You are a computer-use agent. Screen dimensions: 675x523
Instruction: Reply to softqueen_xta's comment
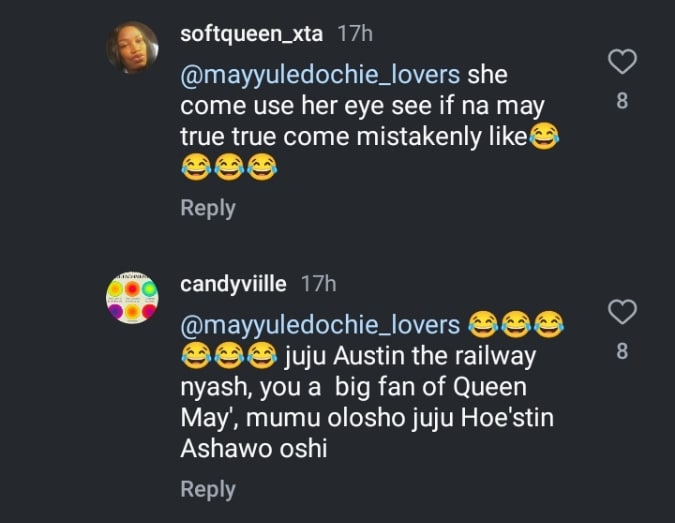pyautogui.click(x=207, y=208)
